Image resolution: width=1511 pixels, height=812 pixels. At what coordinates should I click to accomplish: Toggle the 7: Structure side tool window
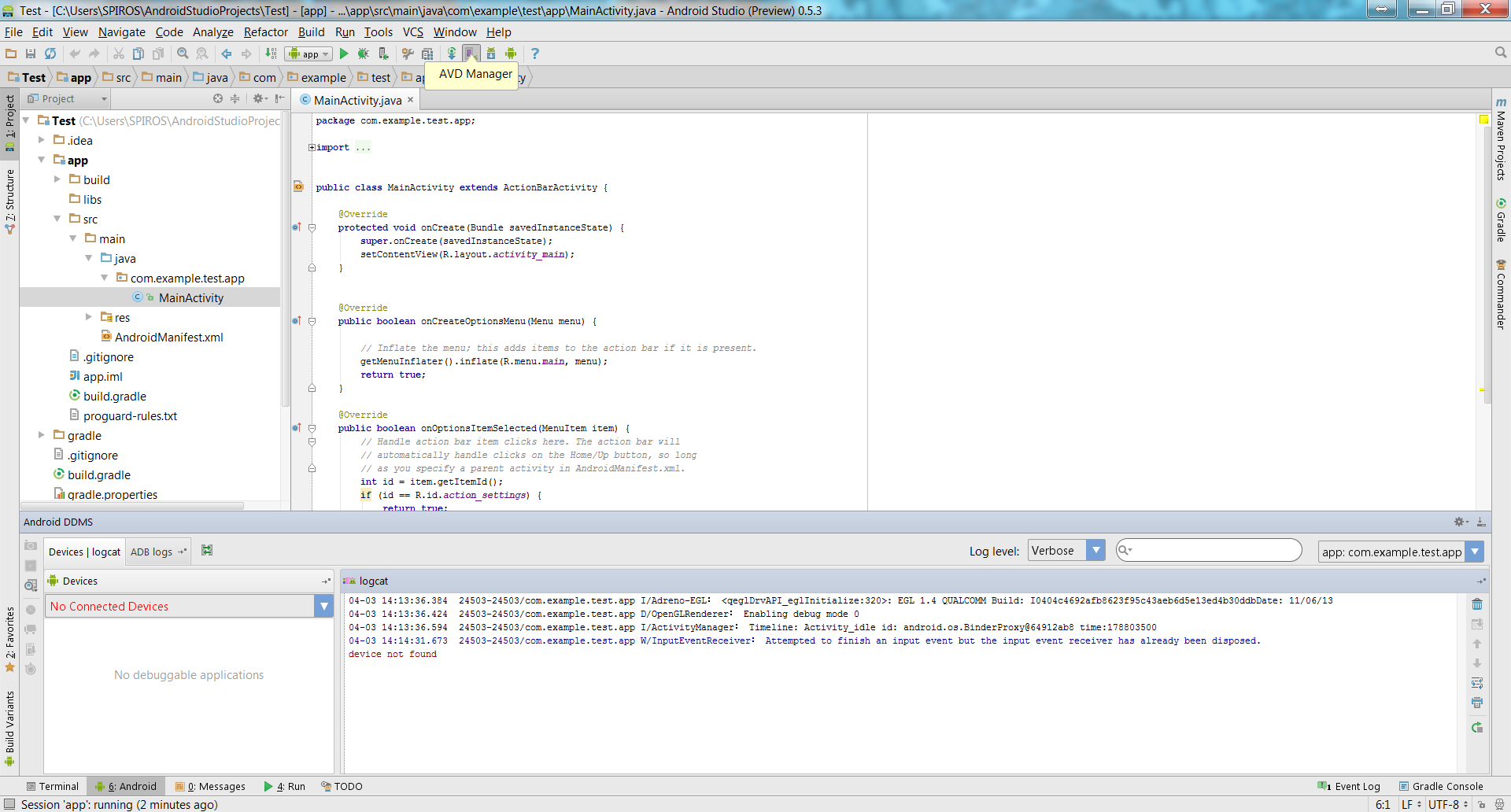point(9,201)
